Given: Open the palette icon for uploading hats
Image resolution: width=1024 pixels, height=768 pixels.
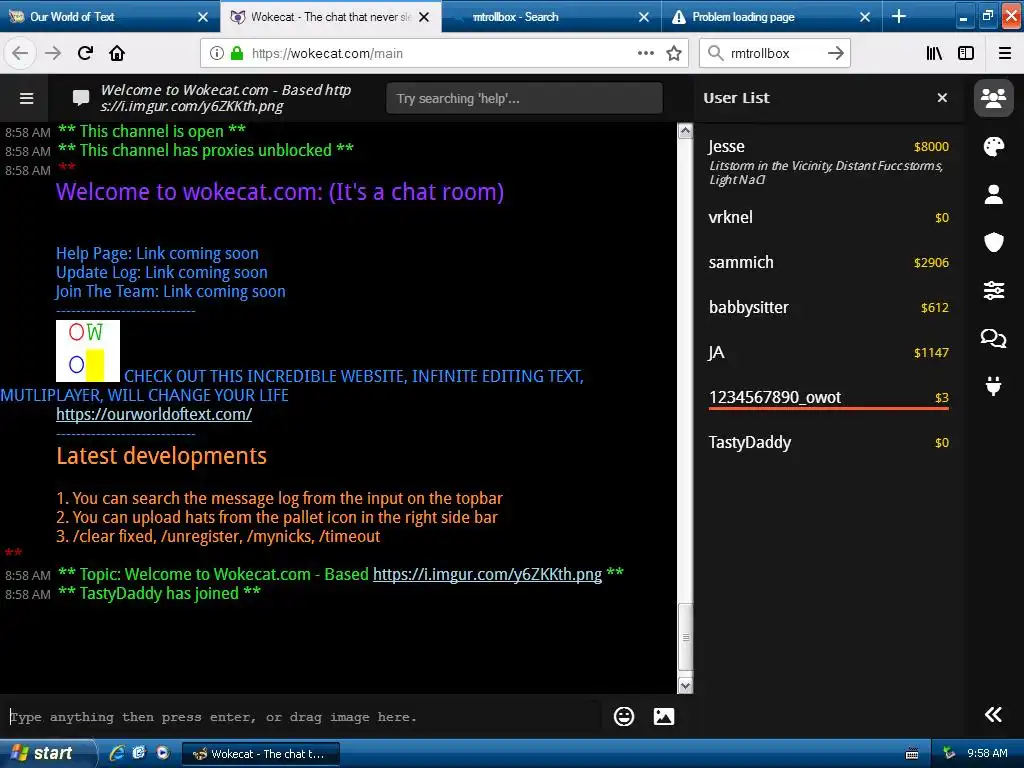Looking at the screenshot, I should [993, 146].
